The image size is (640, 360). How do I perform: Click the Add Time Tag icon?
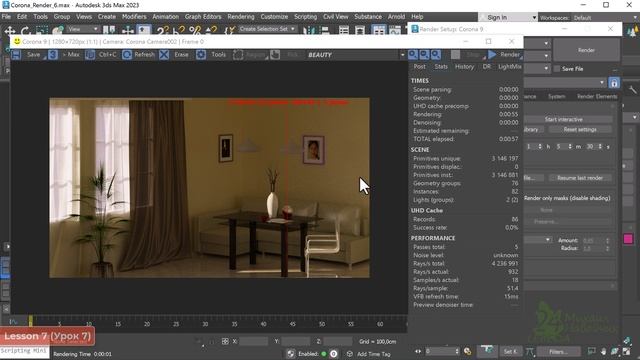pyautogui.click(x=350, y=354)
